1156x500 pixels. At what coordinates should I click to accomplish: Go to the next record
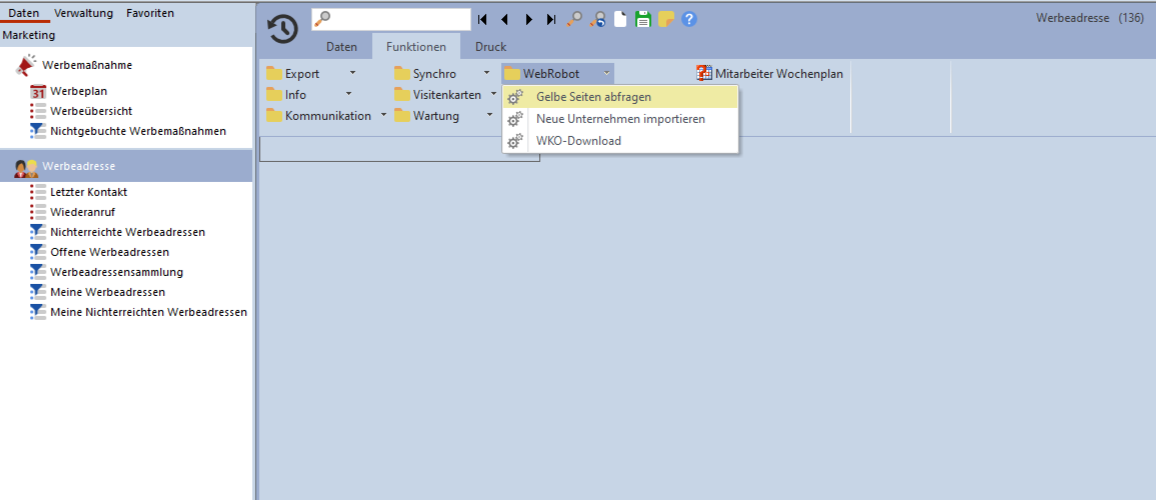(x=528, y=19)
